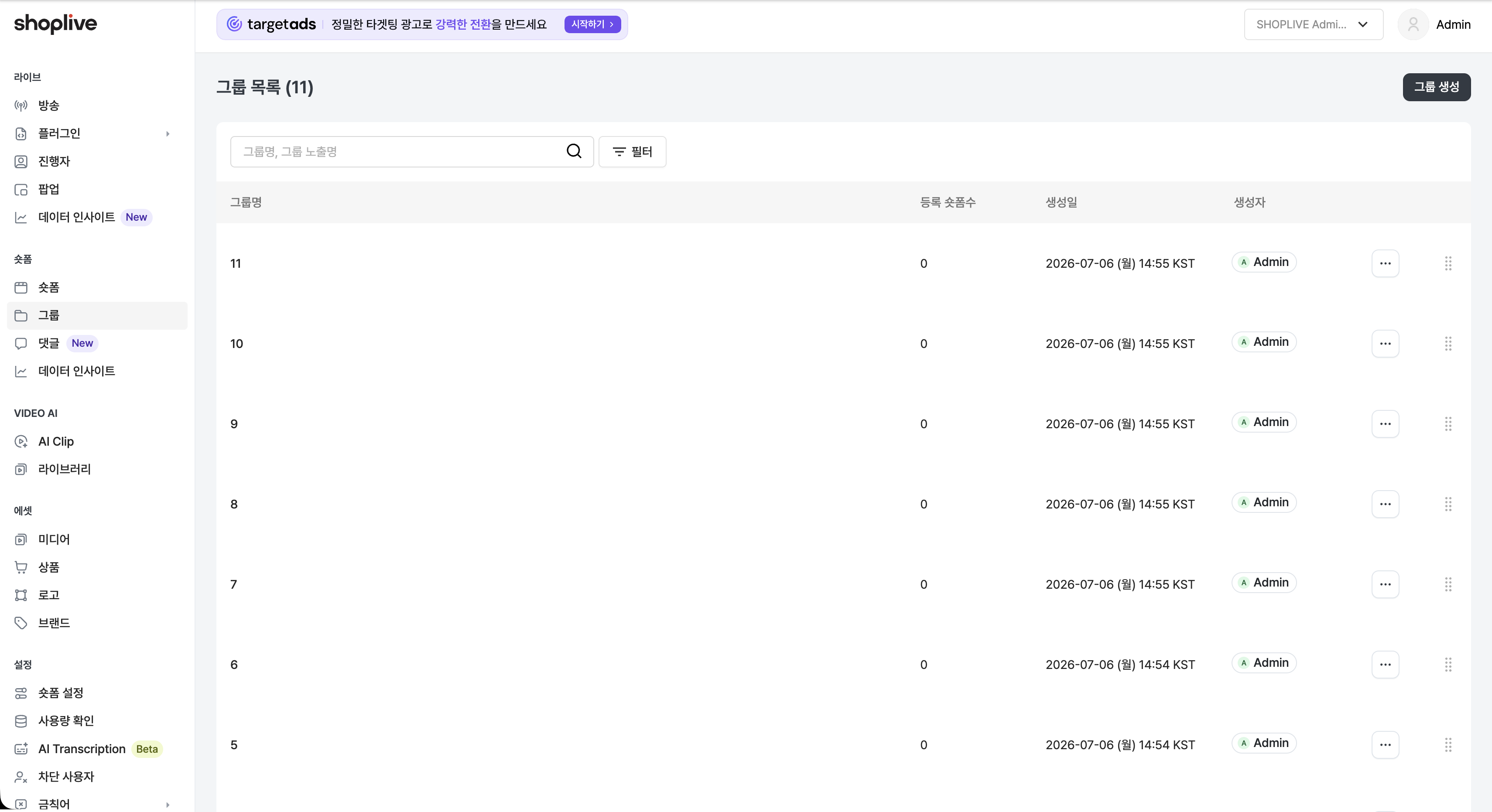Open the 방송 broadcast menu
This screenshot has width=1492, height=812.
[97, 106]
